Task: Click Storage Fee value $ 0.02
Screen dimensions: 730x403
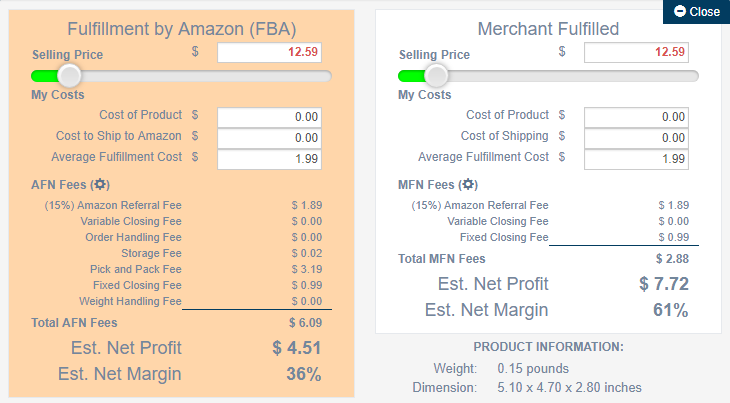Action: 307,253
